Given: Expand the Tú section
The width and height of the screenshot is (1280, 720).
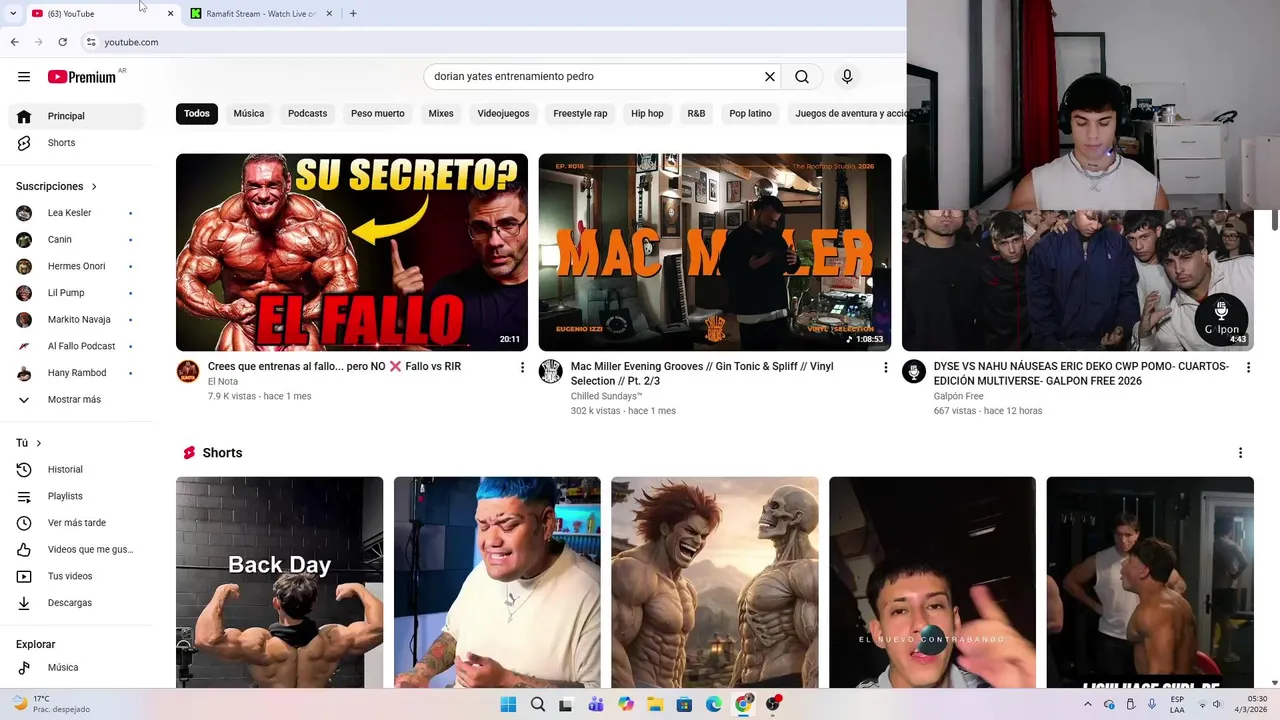Looking at the screenshot, I should click(29, 443).
